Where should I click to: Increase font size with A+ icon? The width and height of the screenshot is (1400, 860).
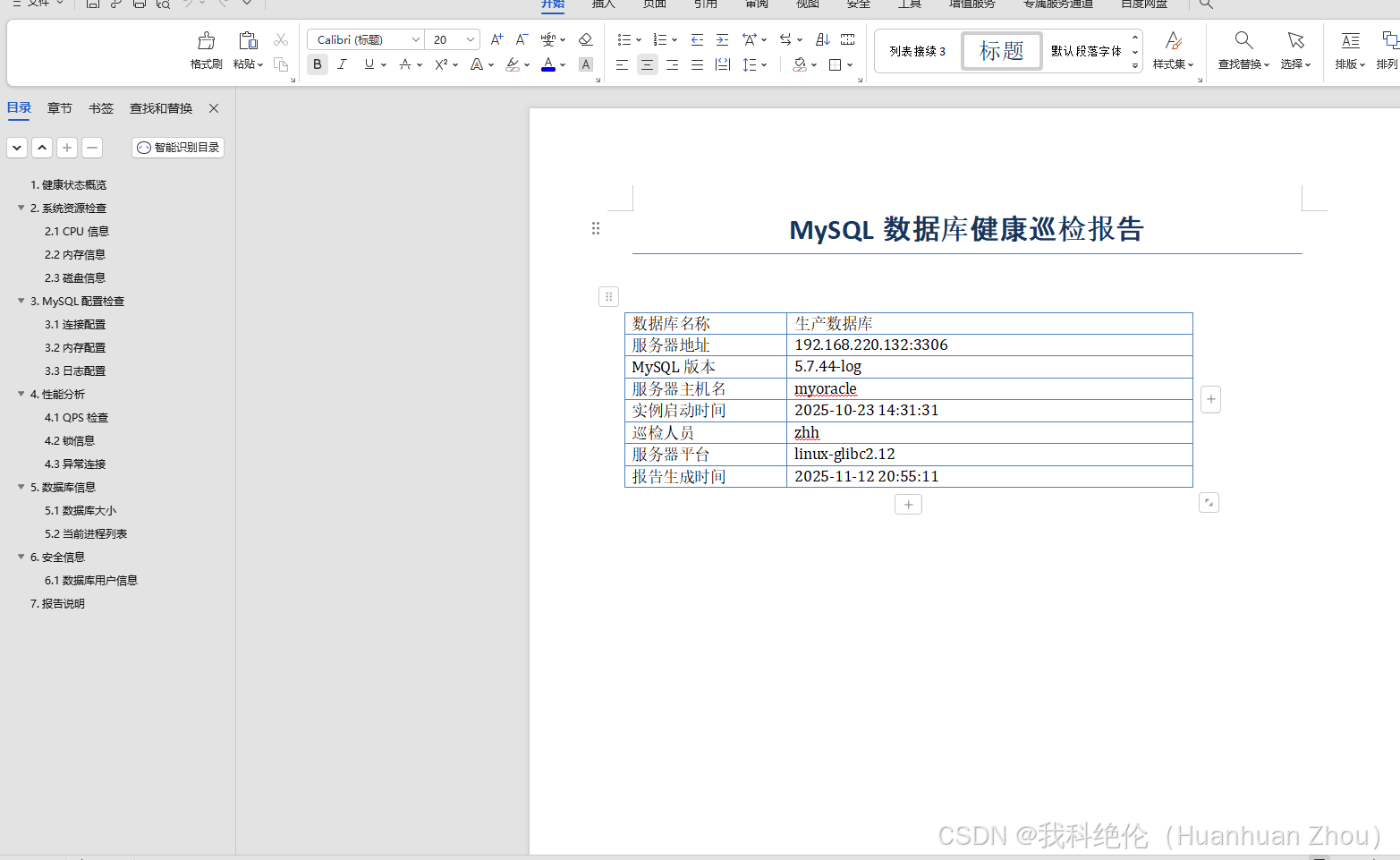pos(496,39)
